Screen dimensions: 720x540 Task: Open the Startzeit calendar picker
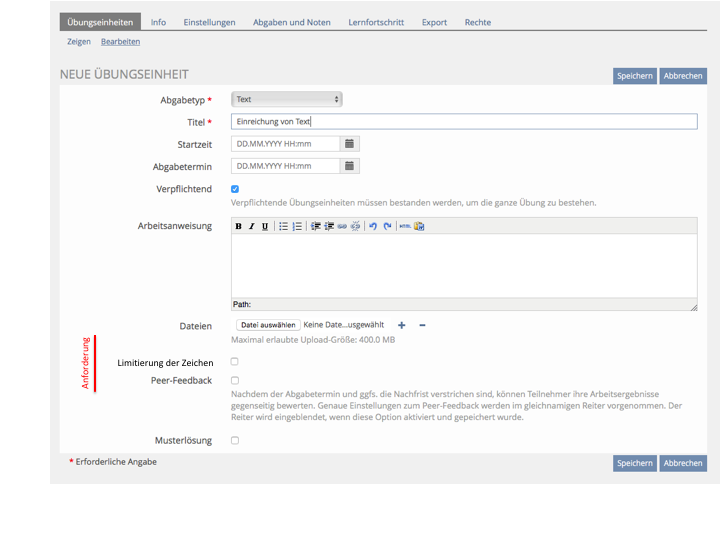[349, 144]
